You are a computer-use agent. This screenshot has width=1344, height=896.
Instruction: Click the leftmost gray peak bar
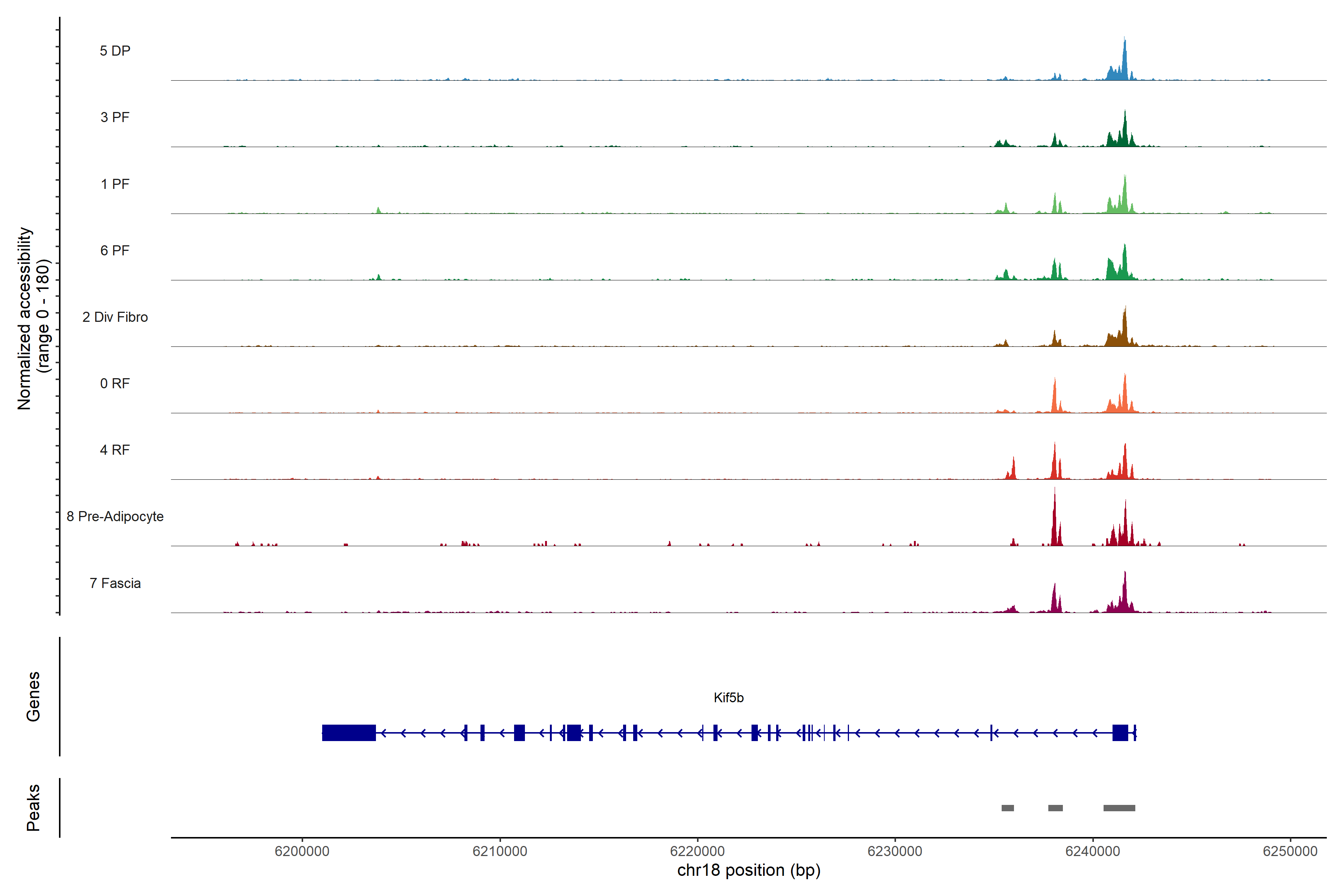(1007, 808)
